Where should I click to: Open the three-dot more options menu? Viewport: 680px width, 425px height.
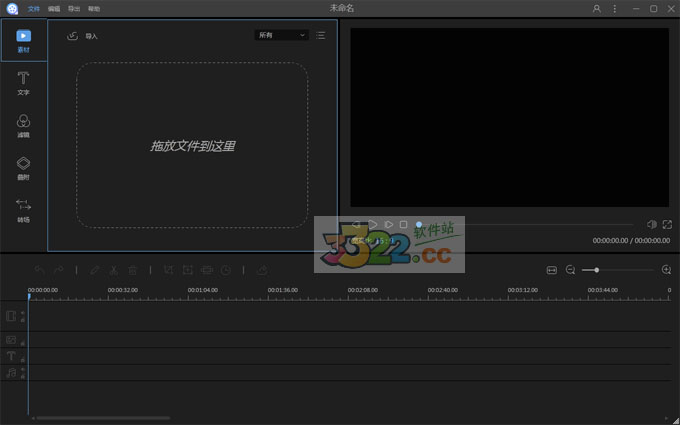click(x=615, y=9)
